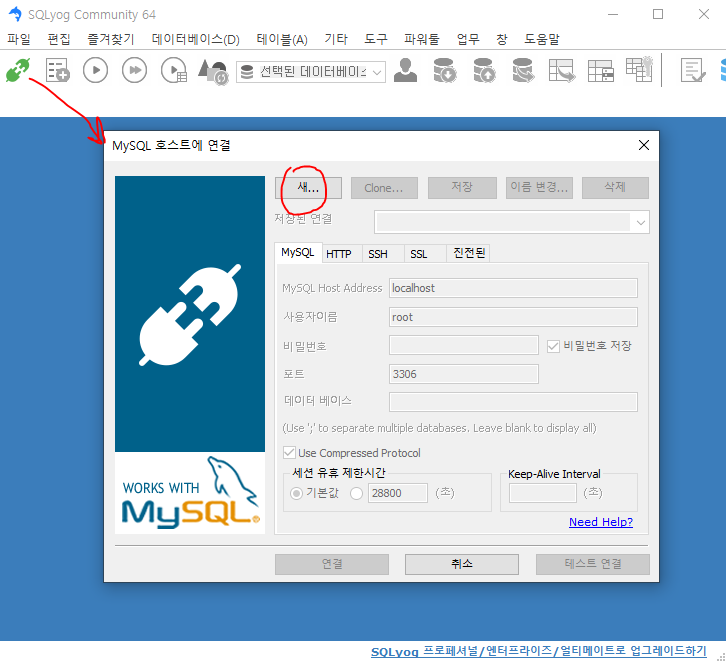This screenshot has width=726, height=663.
Task: Click the 연결 connect button
Action: (x=332, y=564)
